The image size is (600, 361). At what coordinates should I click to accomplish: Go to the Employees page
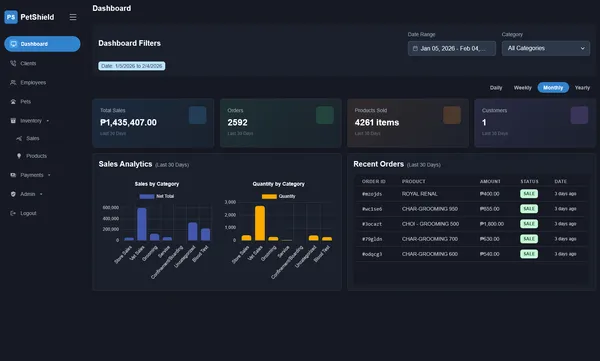(x=33, y=82)
